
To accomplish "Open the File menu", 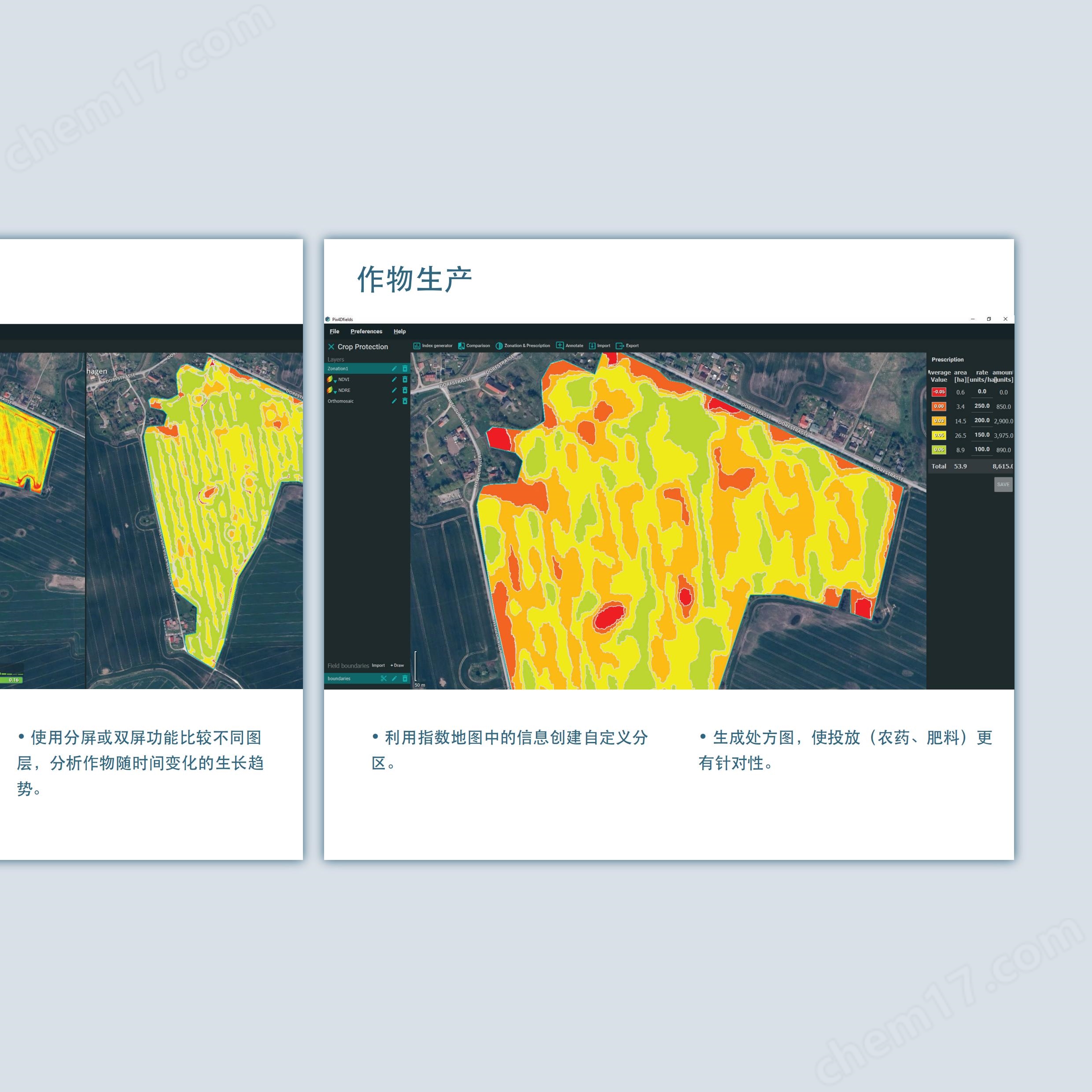I will (x=335, y=331).
